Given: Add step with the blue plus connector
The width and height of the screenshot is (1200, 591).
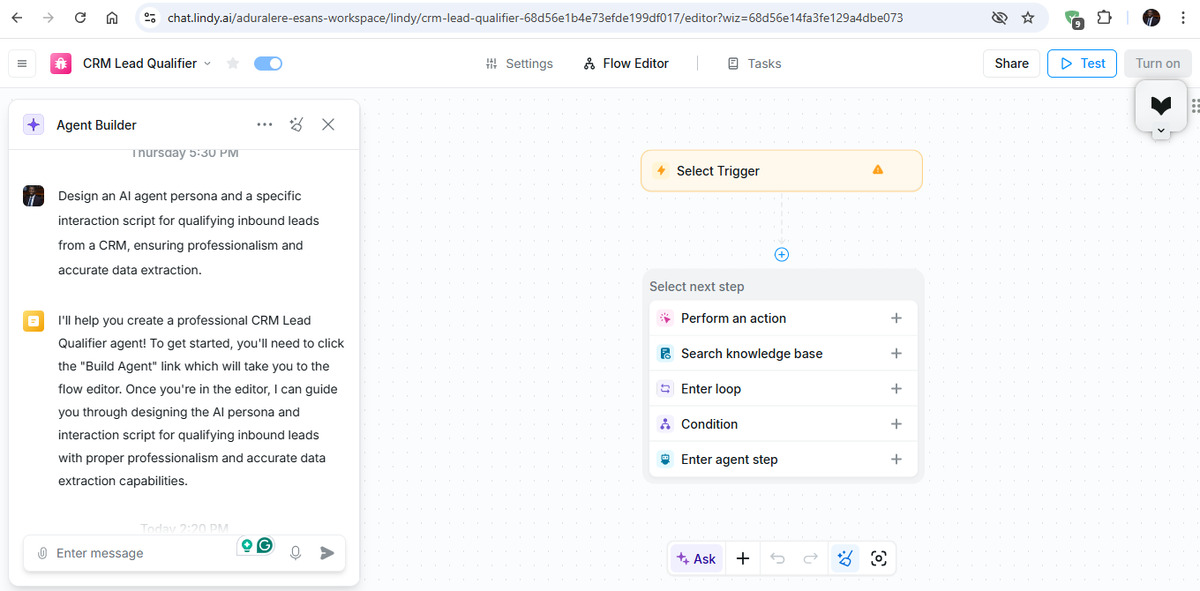Looking at the screenshot, I should tap(782, 254).
